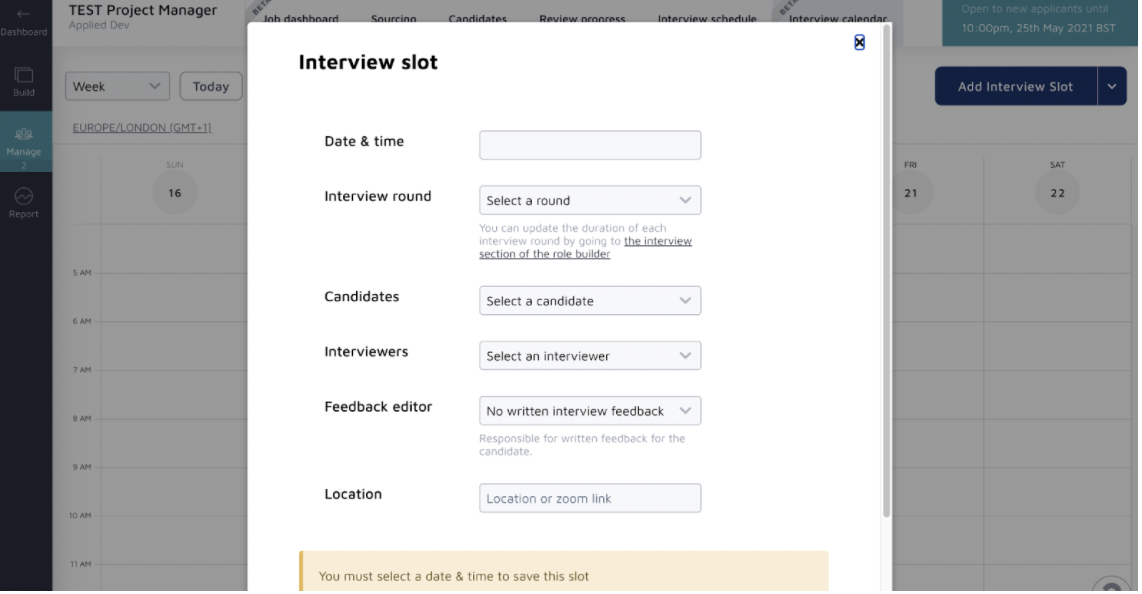Click the Europe/London timezone link
The height and width of the screenshot is (594, 1142).
click(142, 128)
